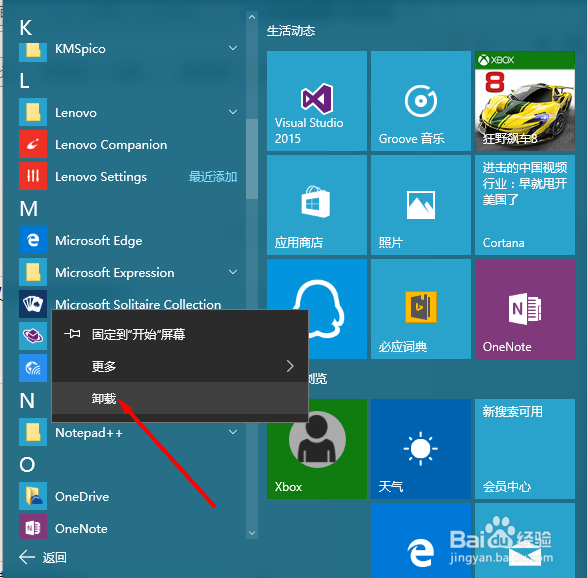Open the purple OneNote tile
Viewport: 587px width, 578px height.
pos(525,309)
